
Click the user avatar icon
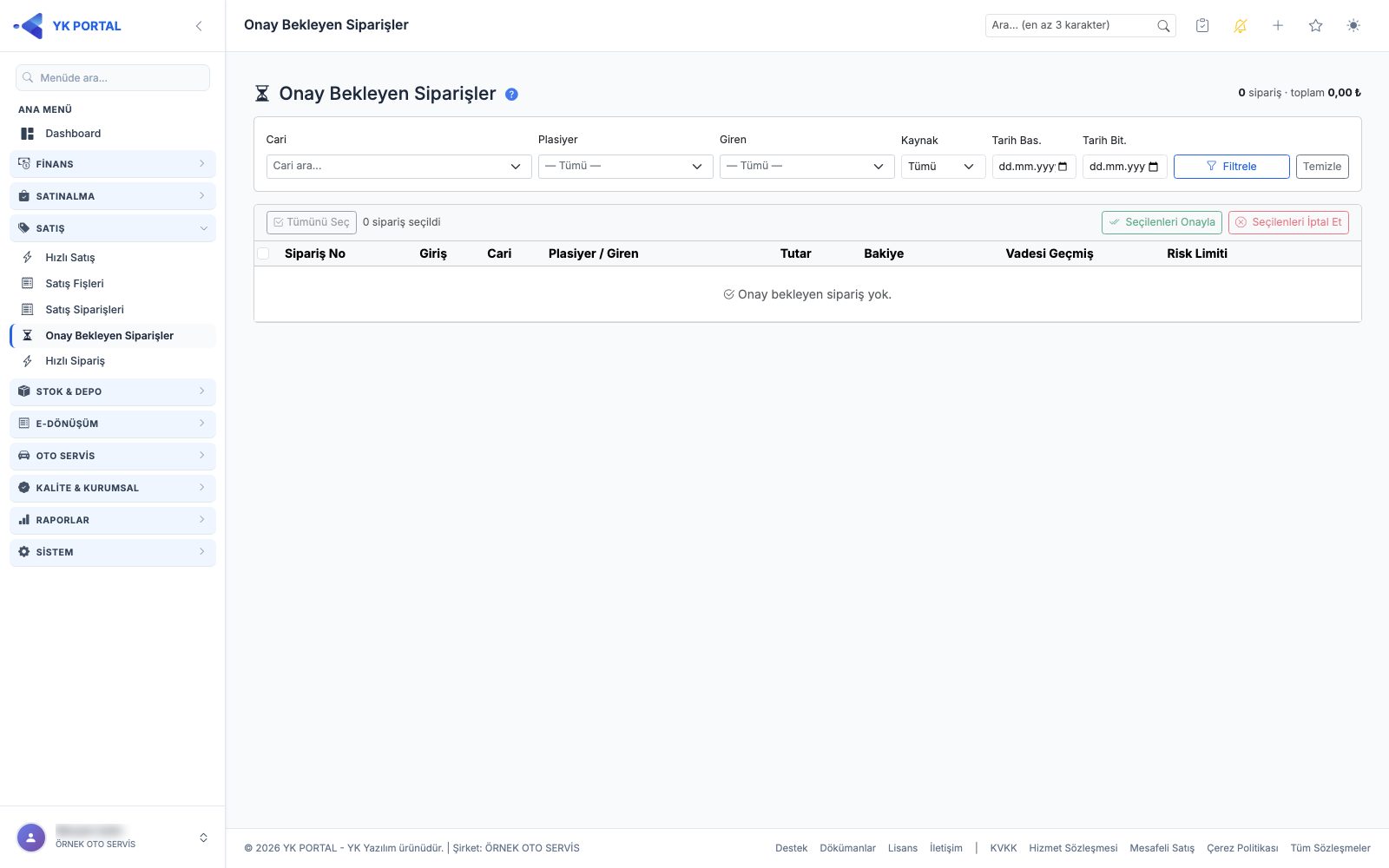click(x=31, y=838)
